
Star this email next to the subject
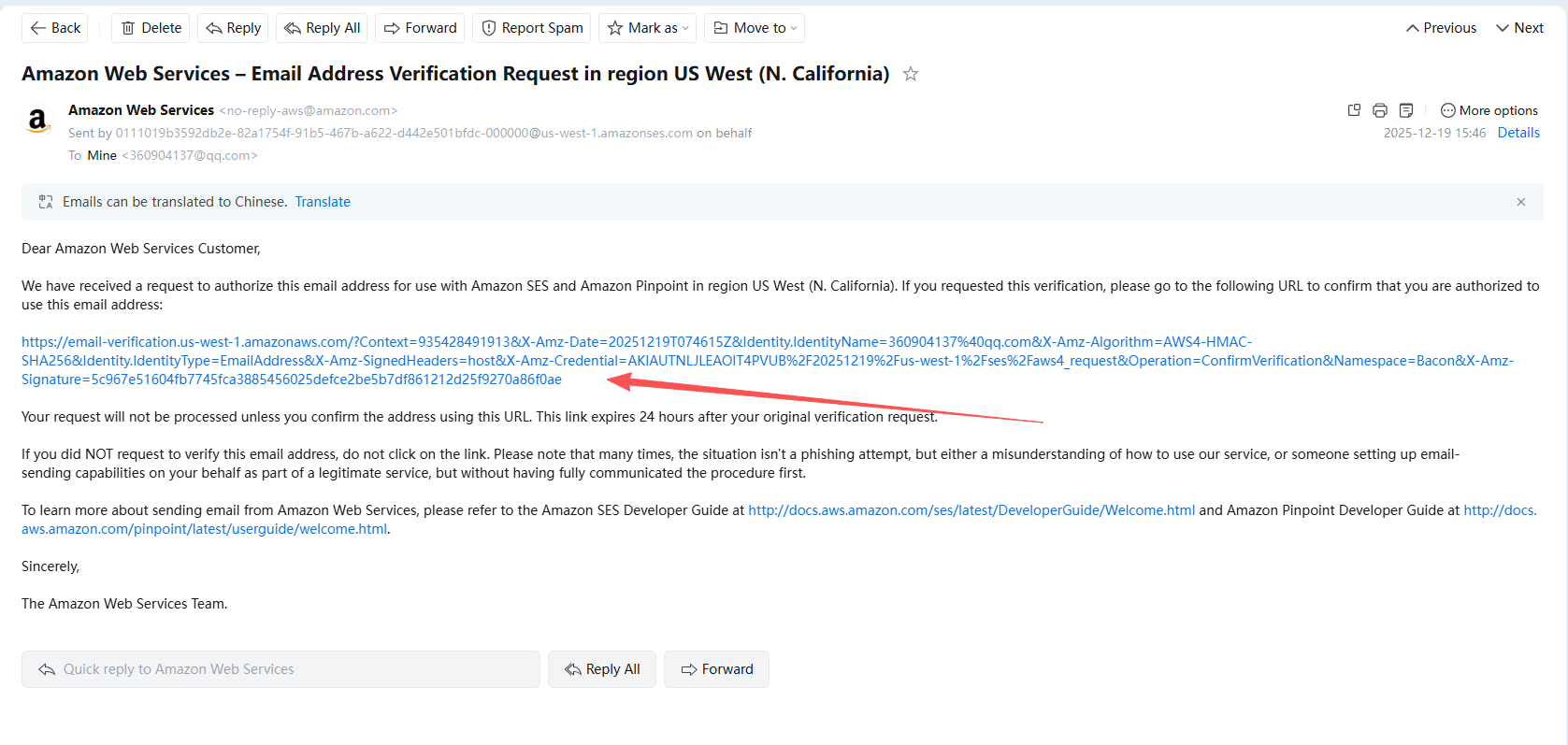911,74
